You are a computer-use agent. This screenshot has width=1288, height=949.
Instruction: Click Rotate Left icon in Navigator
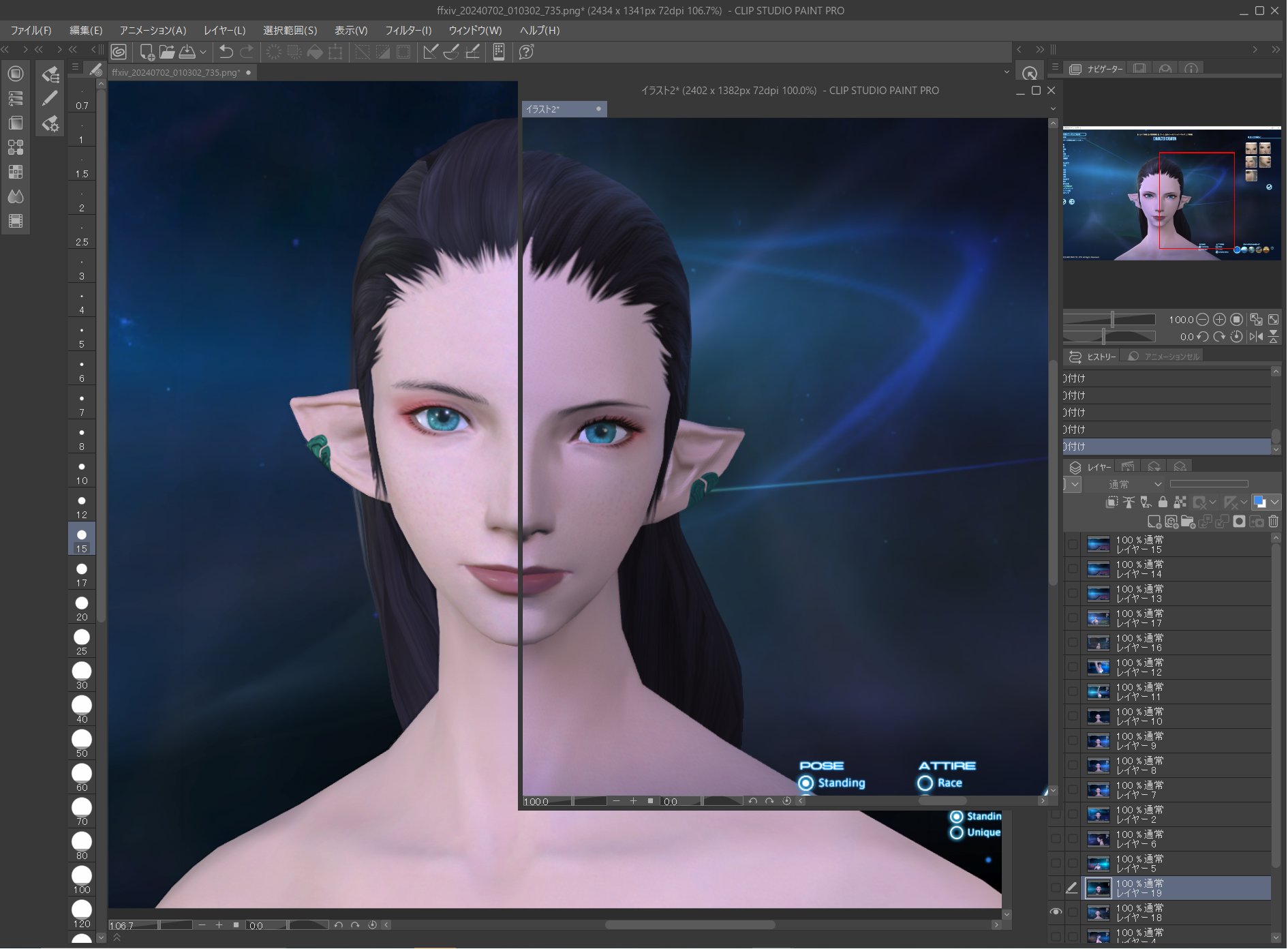(x=1203, y=336)
